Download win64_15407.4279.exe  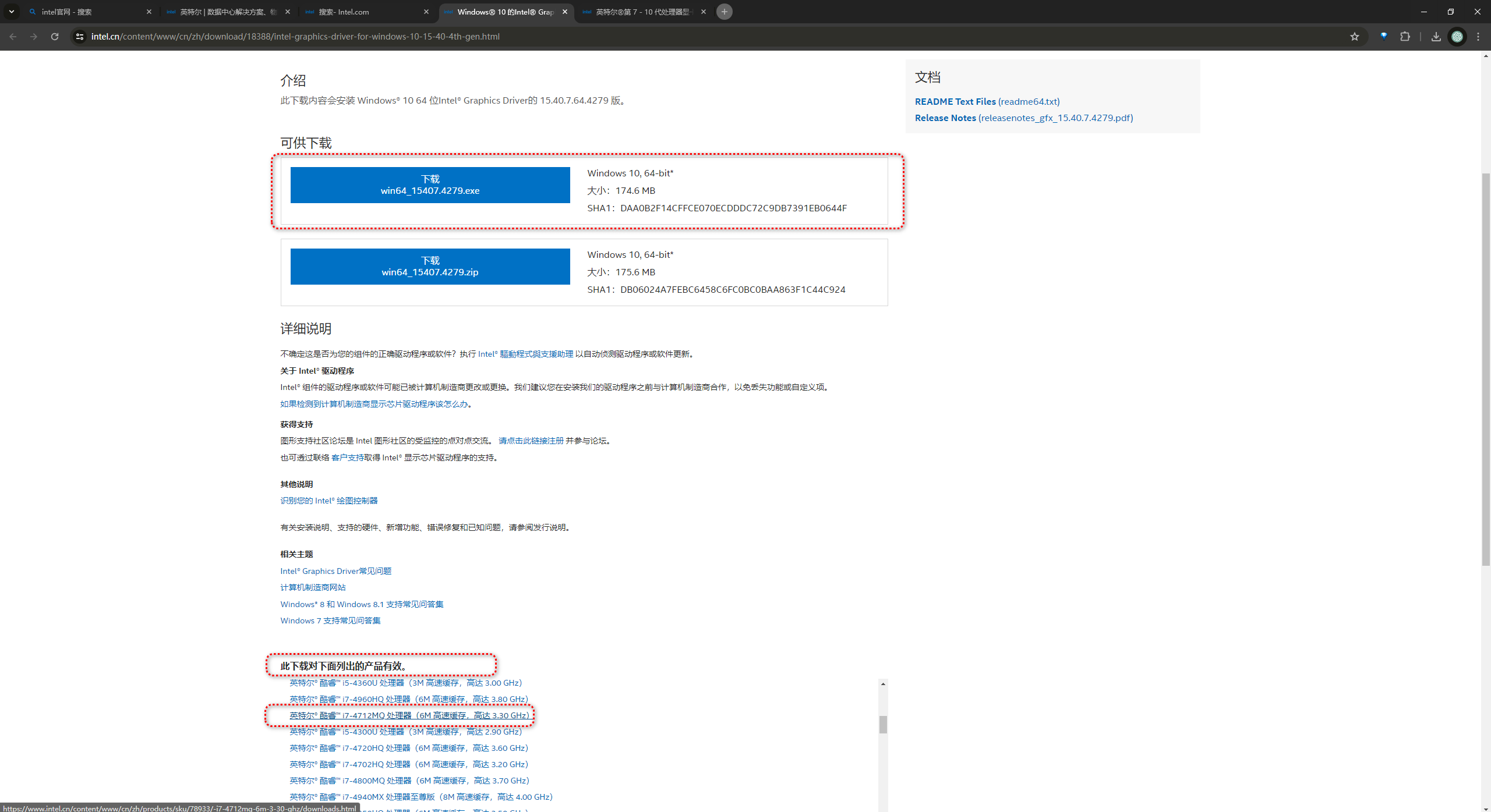(430, 185)
